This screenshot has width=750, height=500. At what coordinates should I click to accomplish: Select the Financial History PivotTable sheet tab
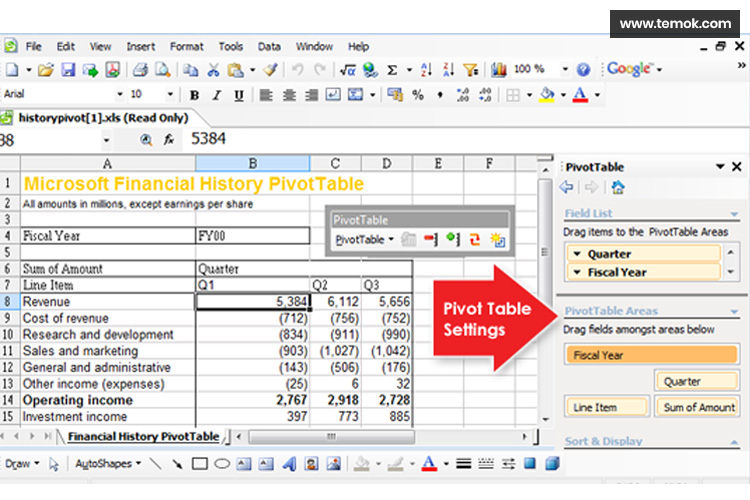(142, 437)
